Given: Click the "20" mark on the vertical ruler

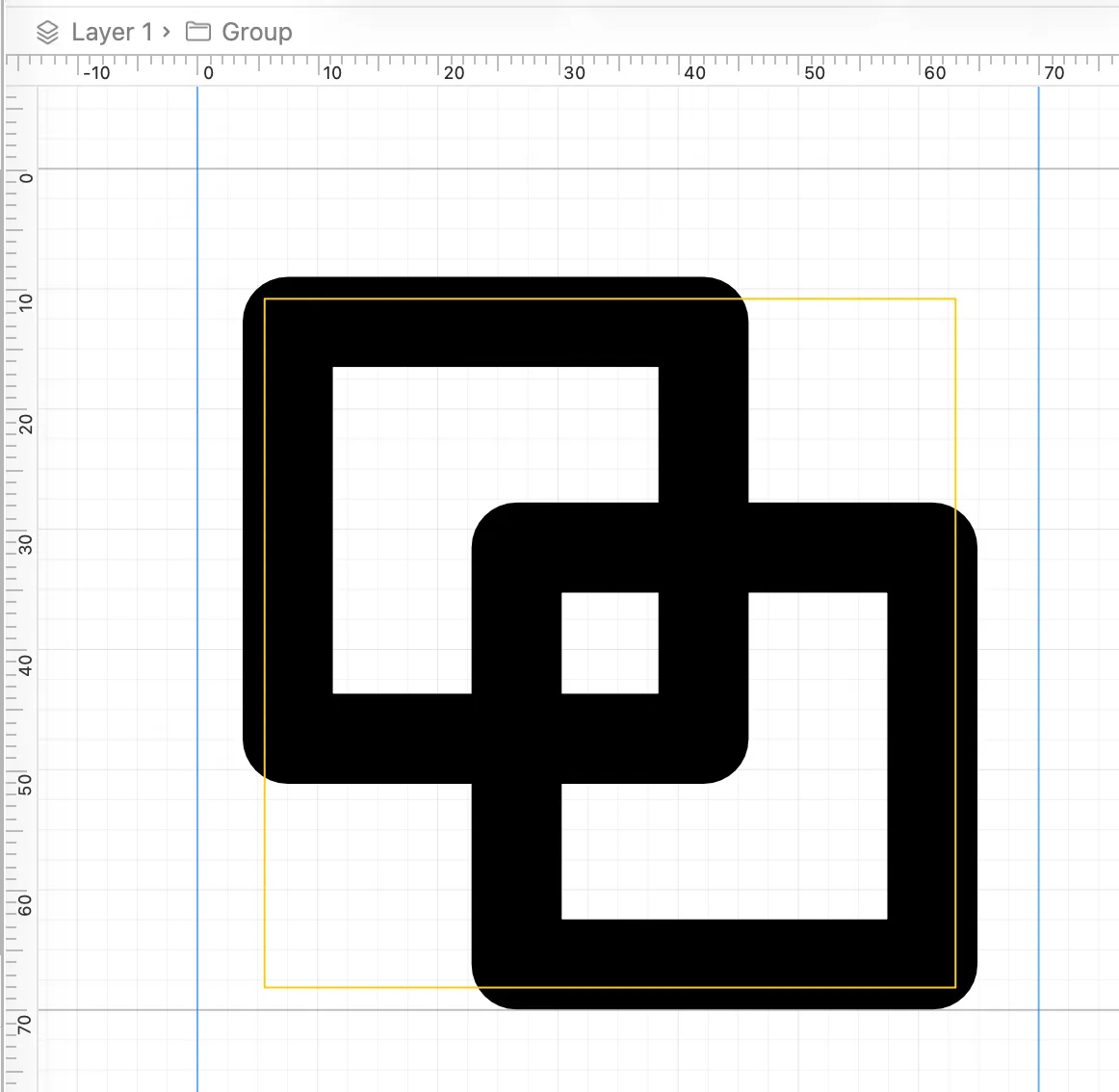Looking at the screenshot, I should click(x=26, y=424).
